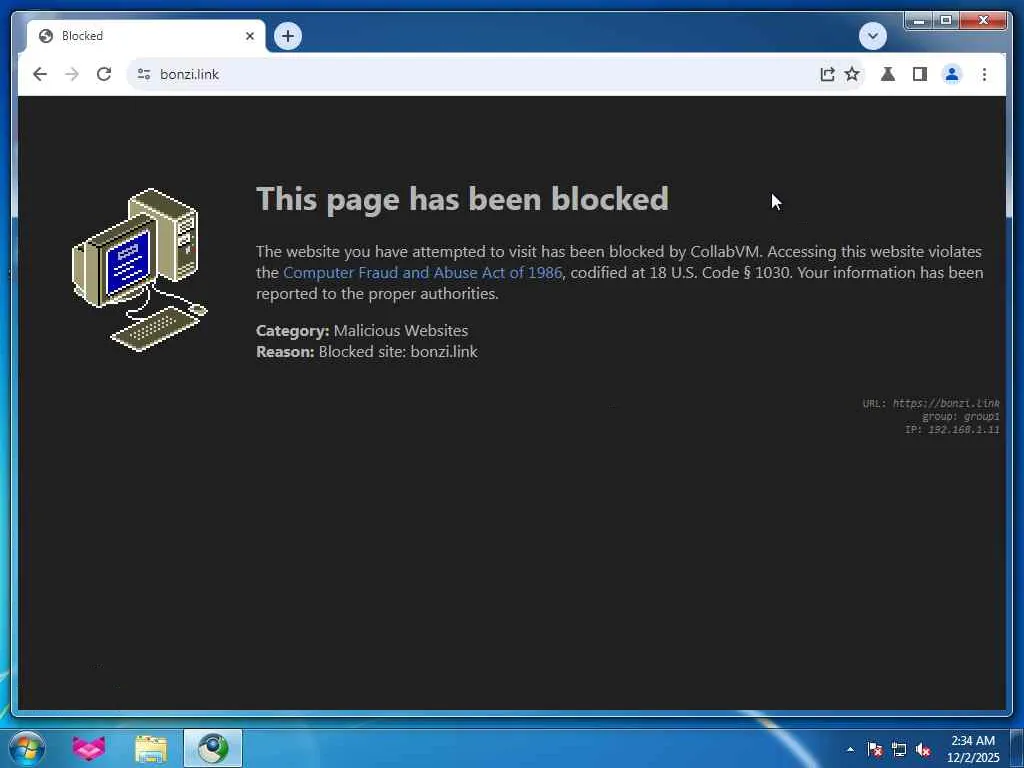Click the muted volume tray icon

click(x=923, y=749)
